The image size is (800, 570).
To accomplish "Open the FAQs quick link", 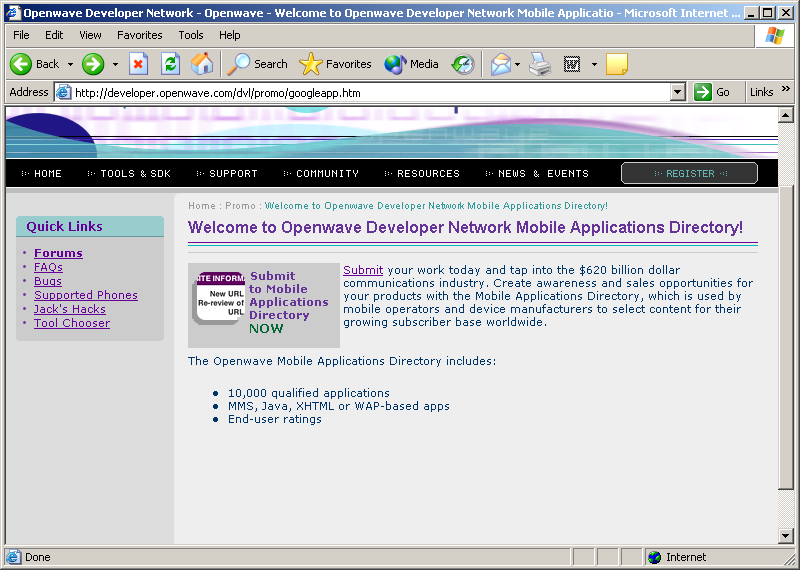I will (x=48, y=267).
